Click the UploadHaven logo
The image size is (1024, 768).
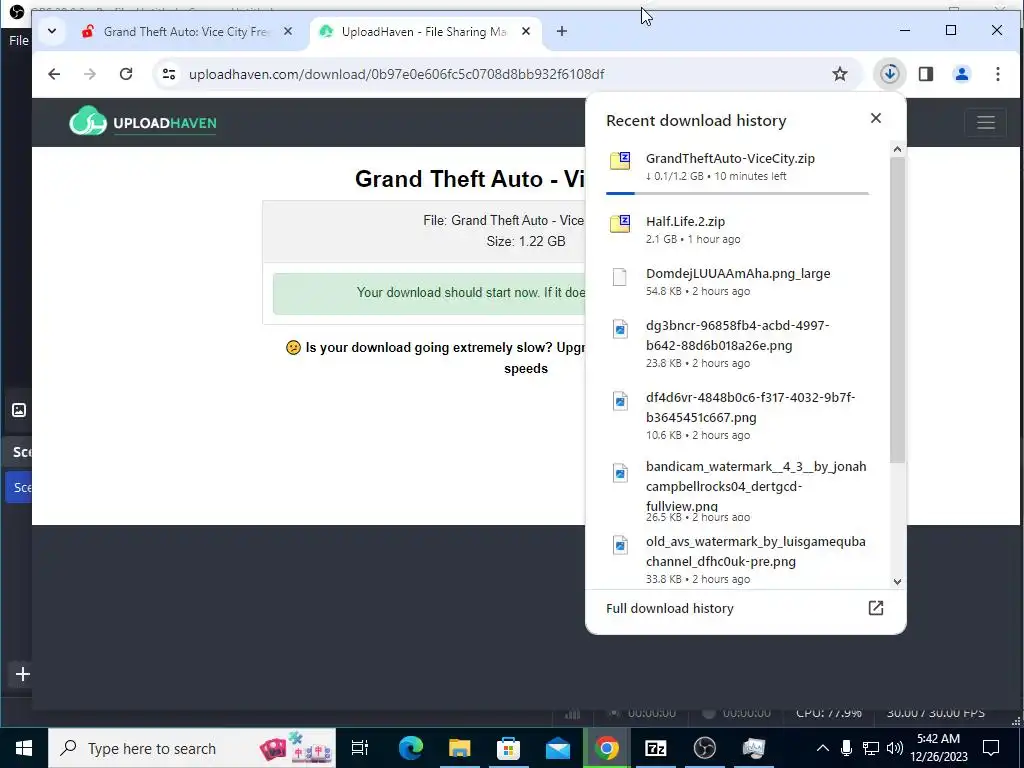coord(143,121)
